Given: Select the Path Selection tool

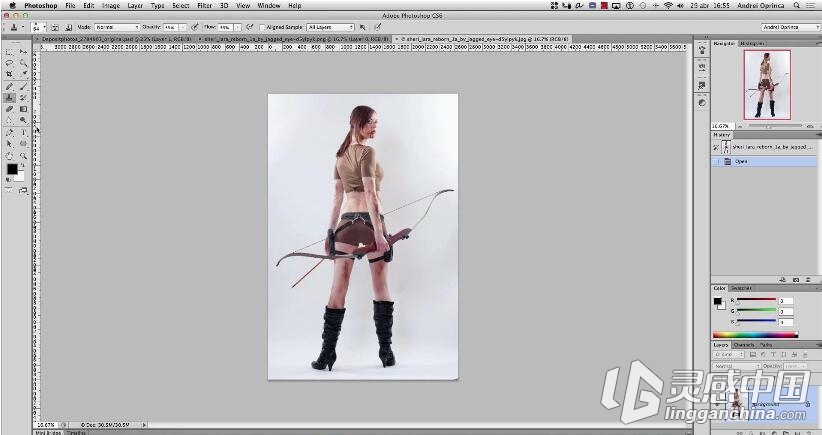Looking at the screenshot, I should 9,144.
